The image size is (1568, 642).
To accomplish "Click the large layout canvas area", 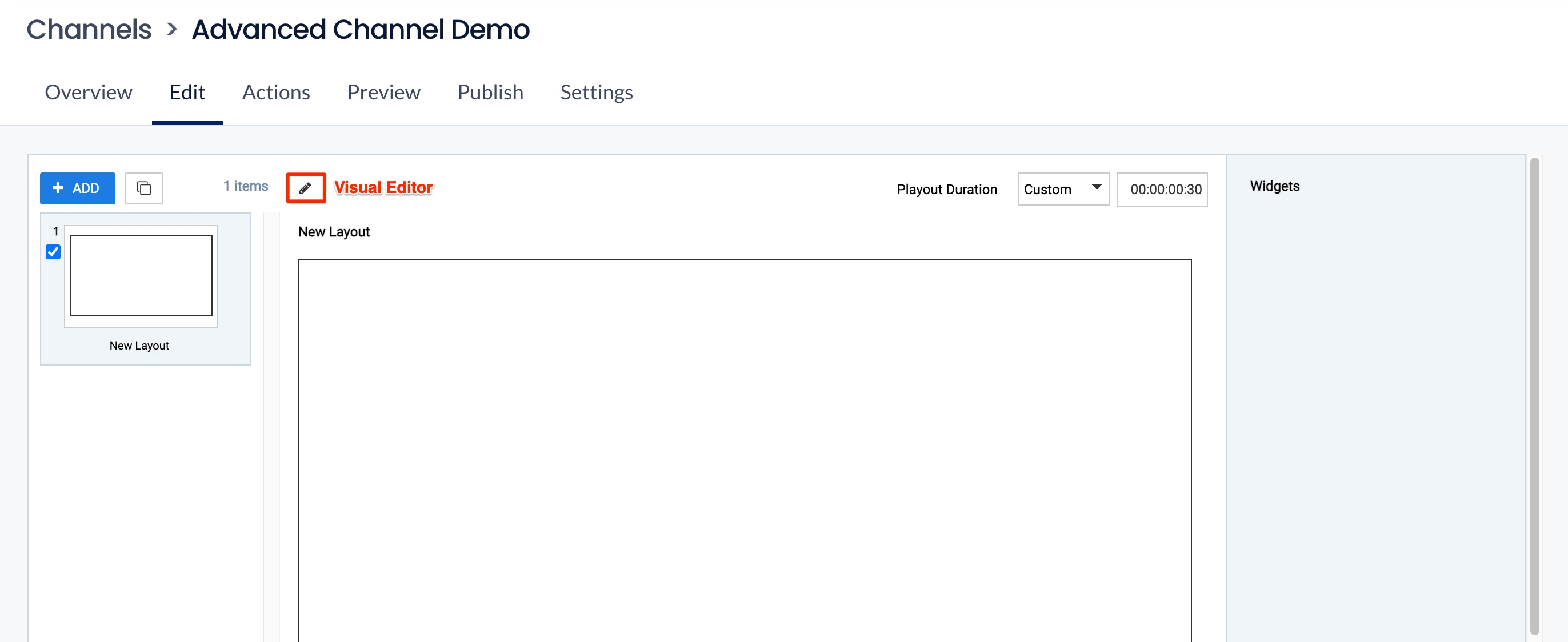I will [744, 450].
